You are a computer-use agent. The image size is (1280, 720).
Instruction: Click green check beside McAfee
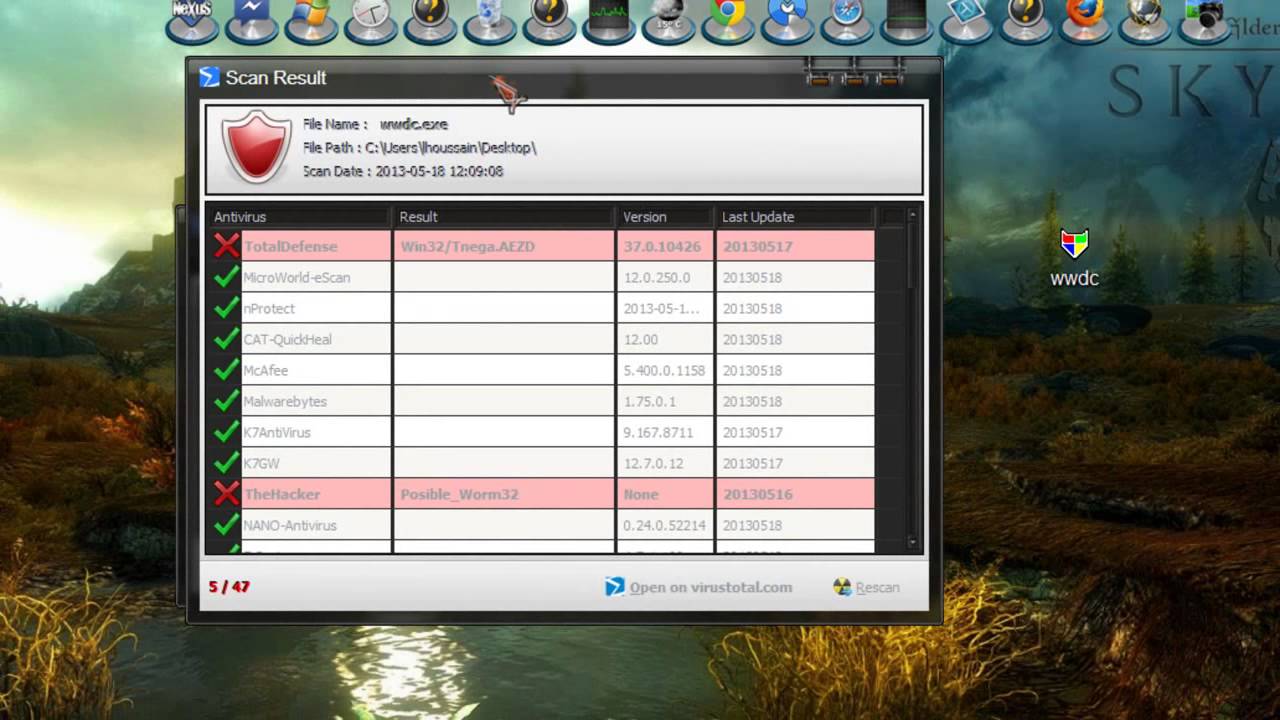(x=227, y=369)
